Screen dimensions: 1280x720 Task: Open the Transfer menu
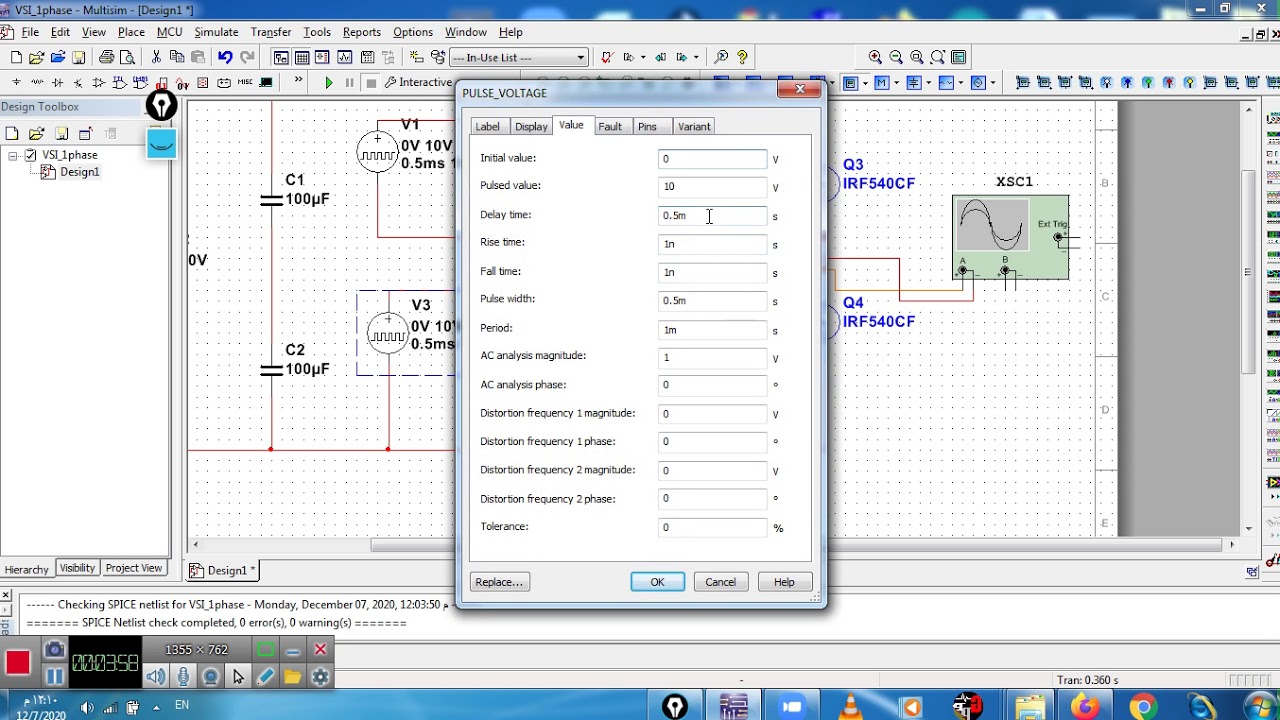click(270, 32)
